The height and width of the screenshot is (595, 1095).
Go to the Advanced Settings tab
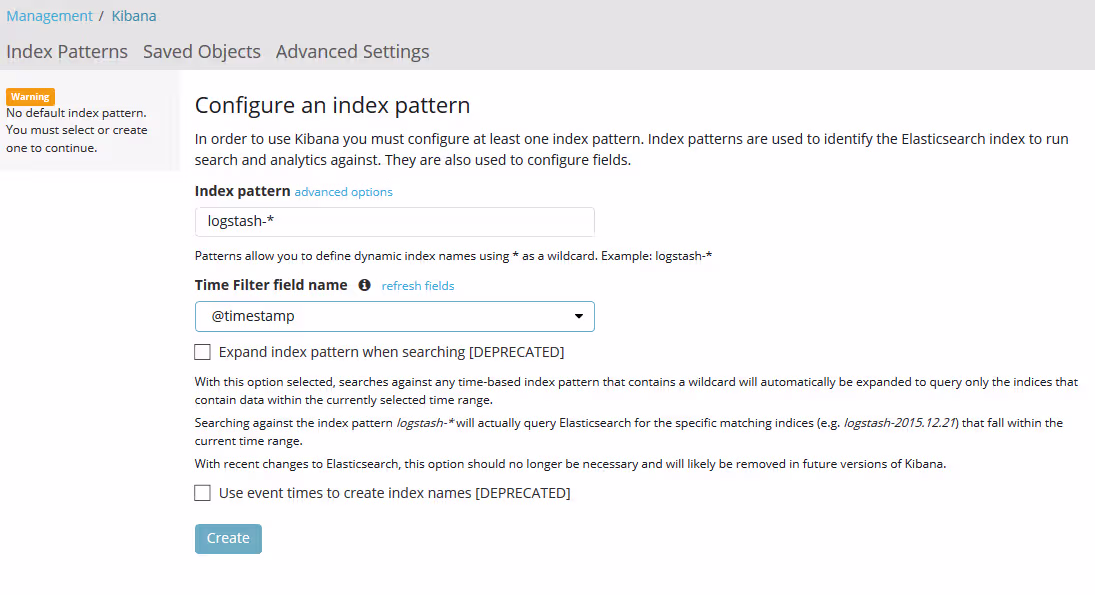point(352,52)
